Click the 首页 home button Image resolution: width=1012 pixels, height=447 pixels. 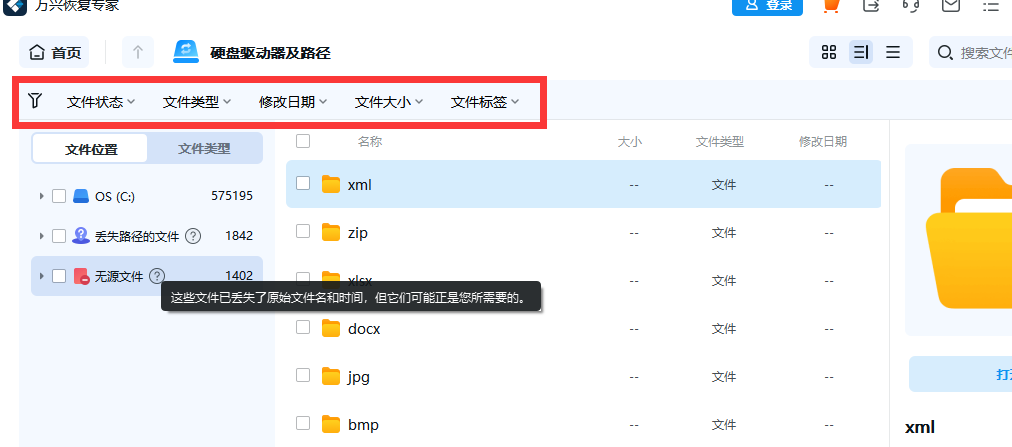(x=54, y=53)
